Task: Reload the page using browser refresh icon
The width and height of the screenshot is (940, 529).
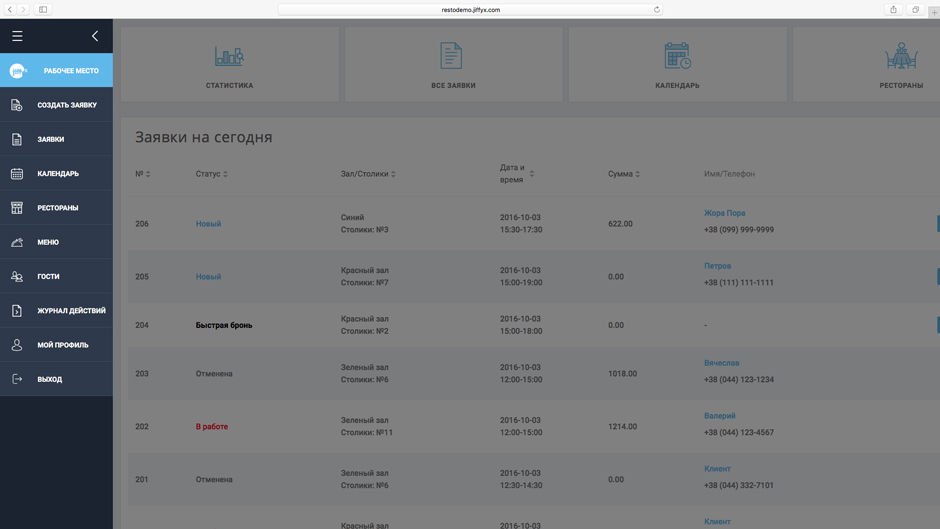Action: point(657,10)
